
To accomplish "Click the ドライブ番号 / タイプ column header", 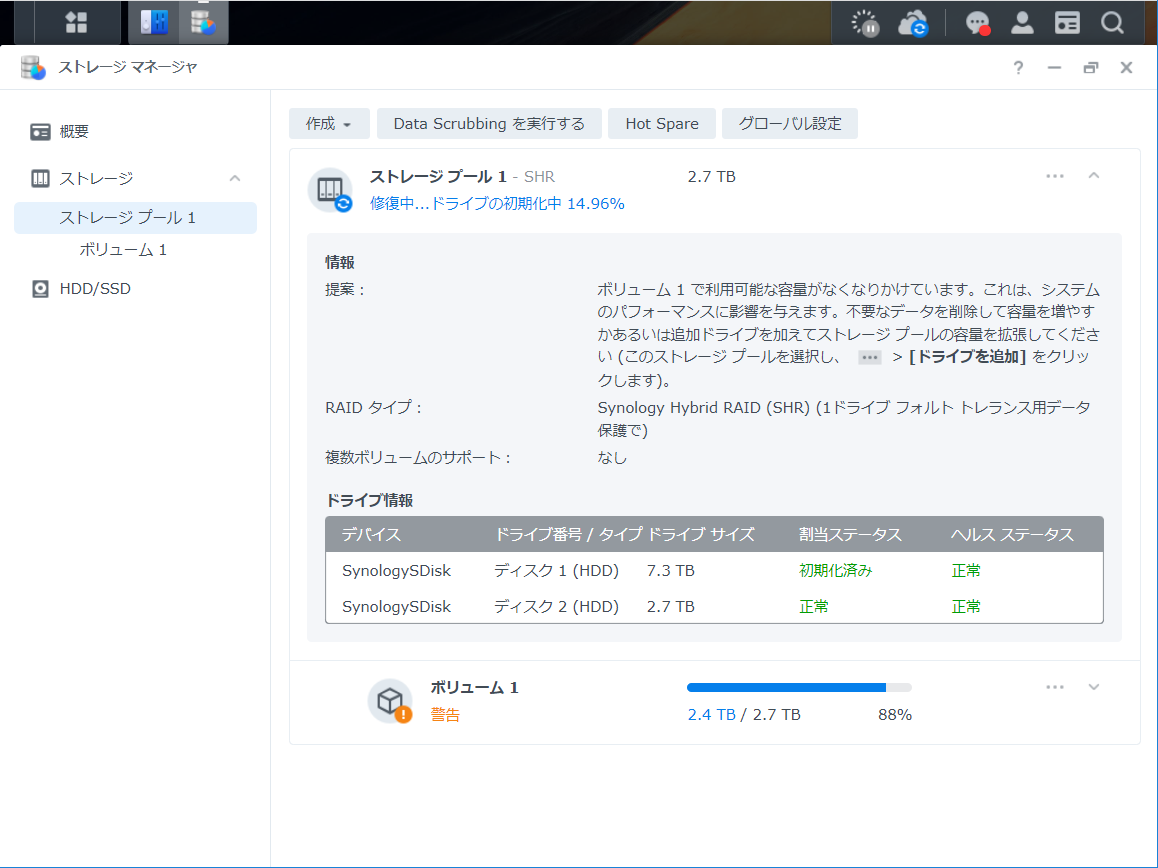I will coord(567,535).
